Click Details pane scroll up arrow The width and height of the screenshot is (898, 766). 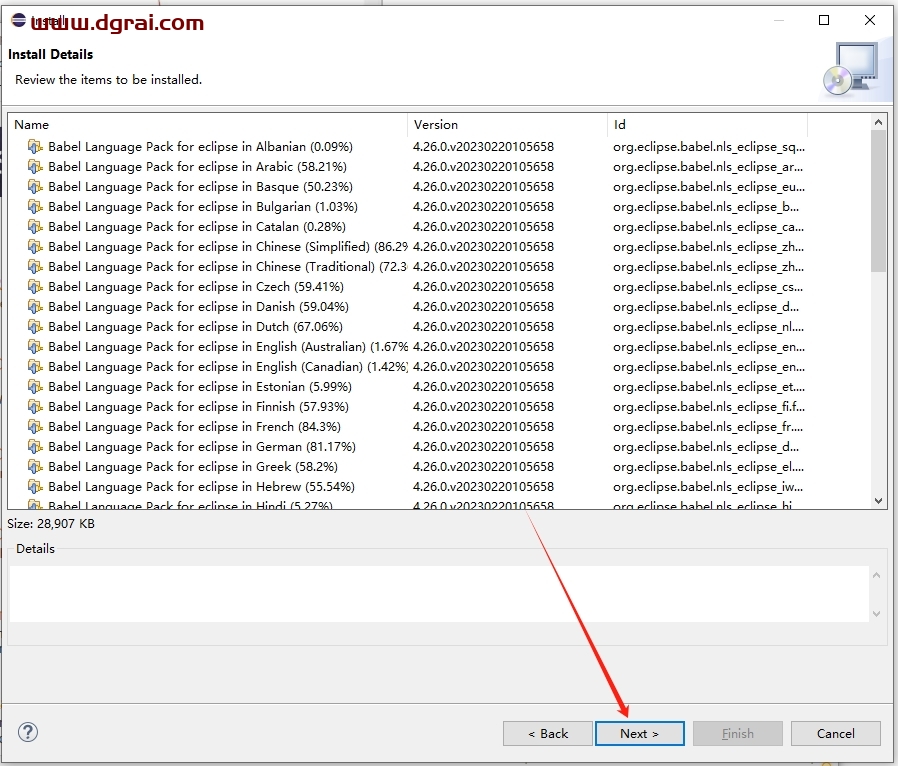tap(876, 575)
